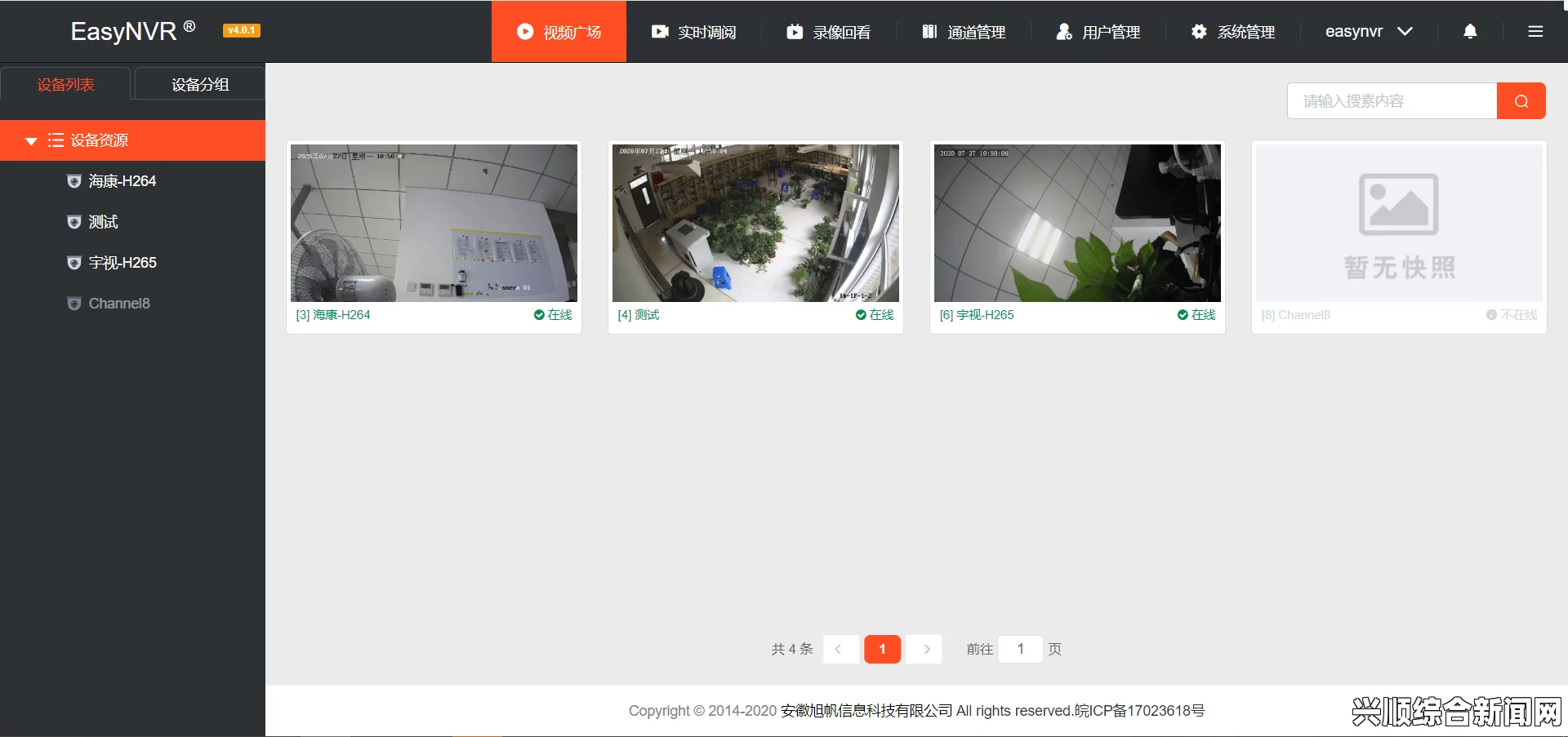The height and width of the screenshot is (737, 1568).
Task: Open the hamburger menu icon
Action: click(1535, 32)
